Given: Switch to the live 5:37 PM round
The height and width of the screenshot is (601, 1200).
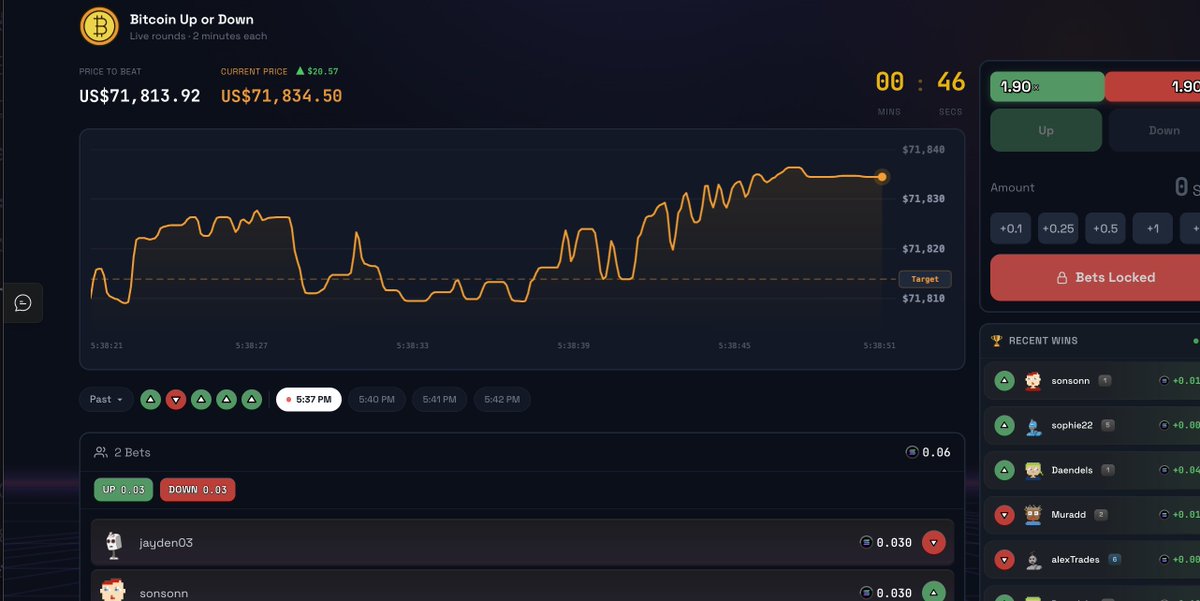Looking at the screenshot, I should (309, 400).
